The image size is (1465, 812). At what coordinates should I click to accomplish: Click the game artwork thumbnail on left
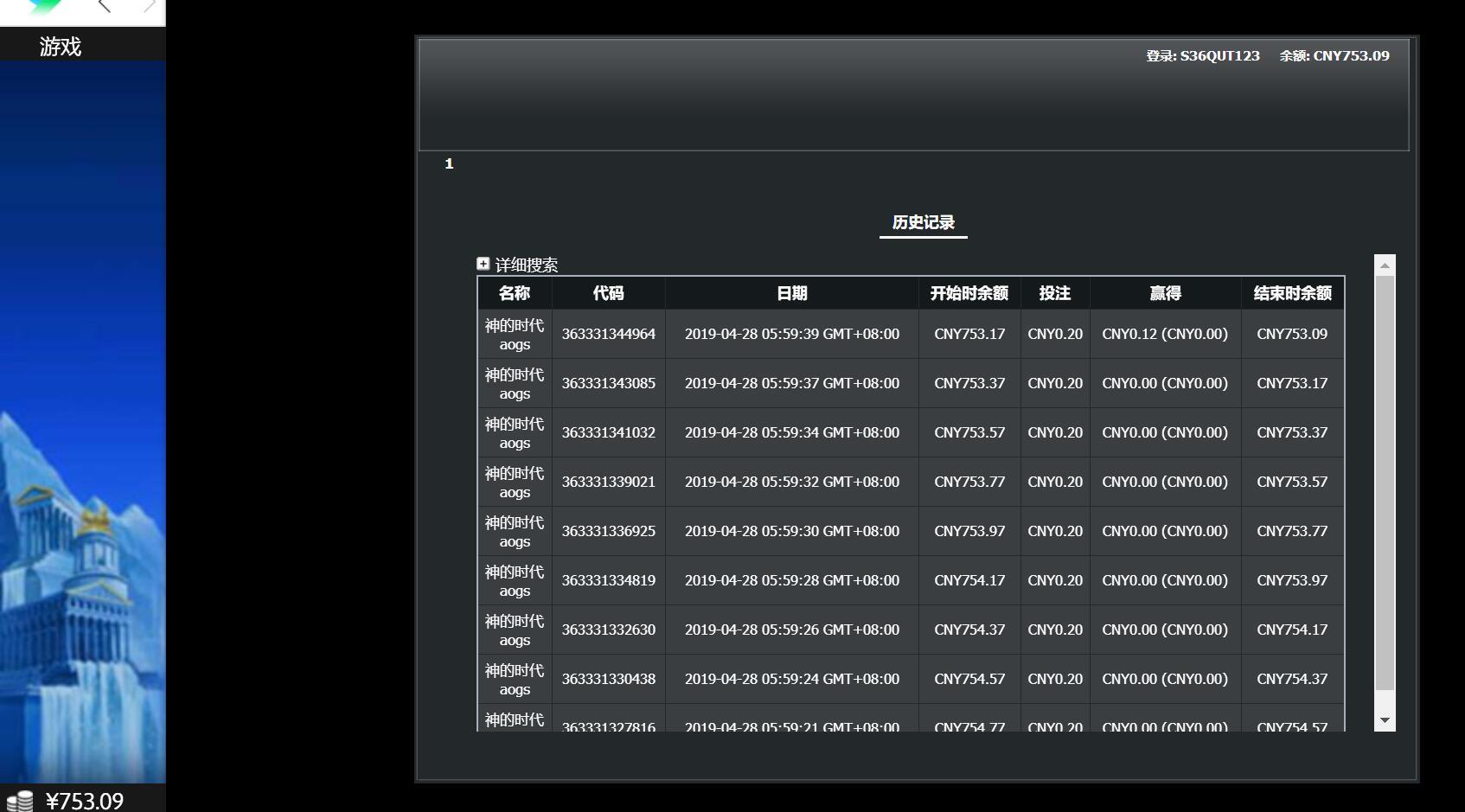pyautogui.click(x=83, y=422)
